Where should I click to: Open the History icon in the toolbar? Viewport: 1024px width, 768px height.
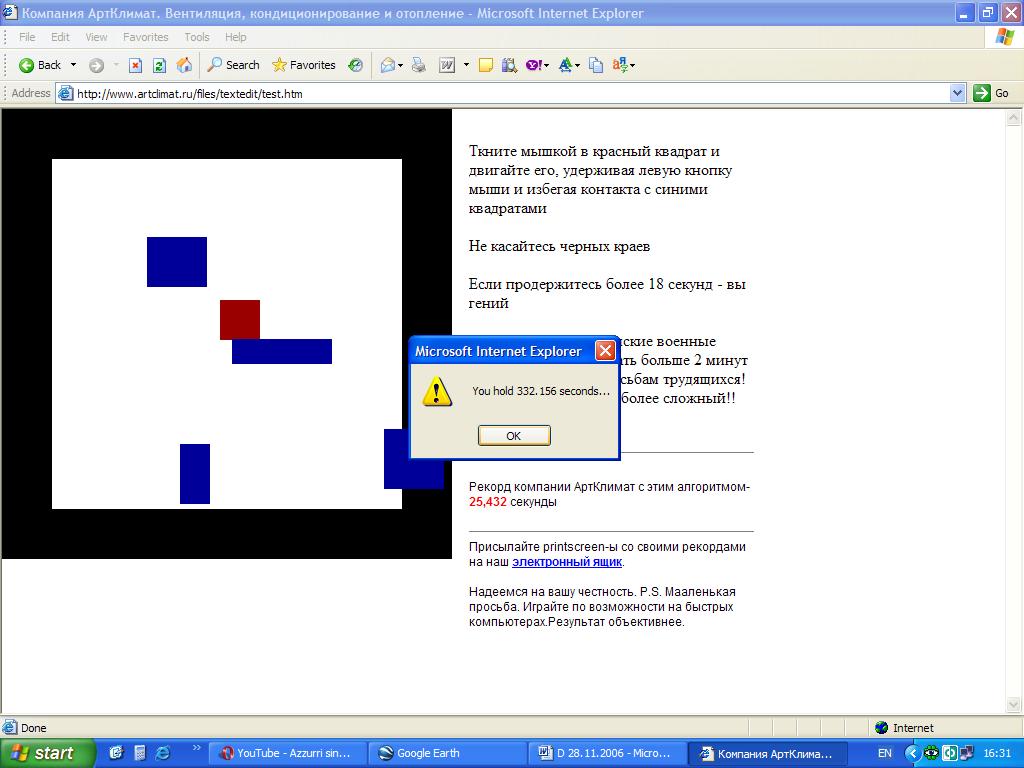(355, 65)
